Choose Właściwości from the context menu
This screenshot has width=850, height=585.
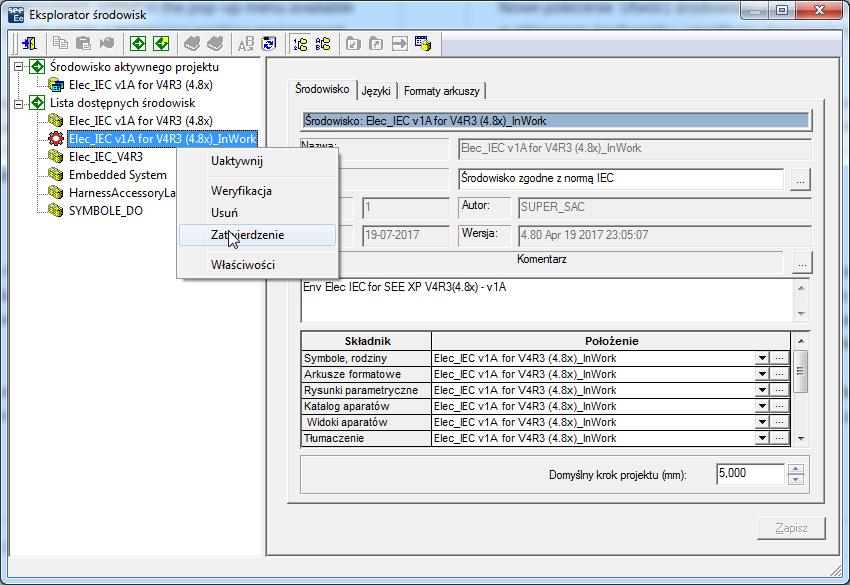coord(257,265)
